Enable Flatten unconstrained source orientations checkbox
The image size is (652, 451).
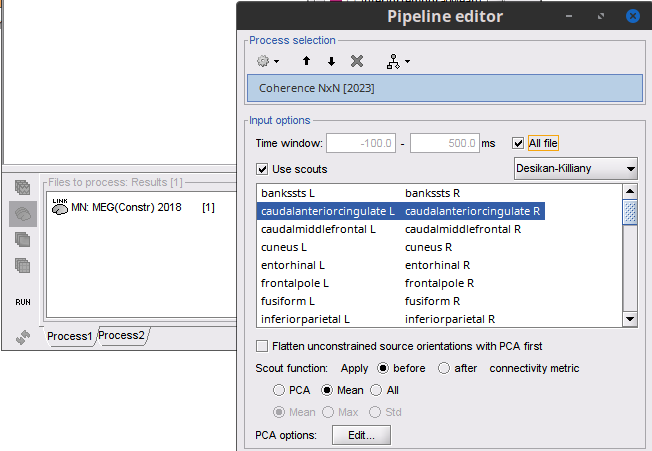pos(263,346)
